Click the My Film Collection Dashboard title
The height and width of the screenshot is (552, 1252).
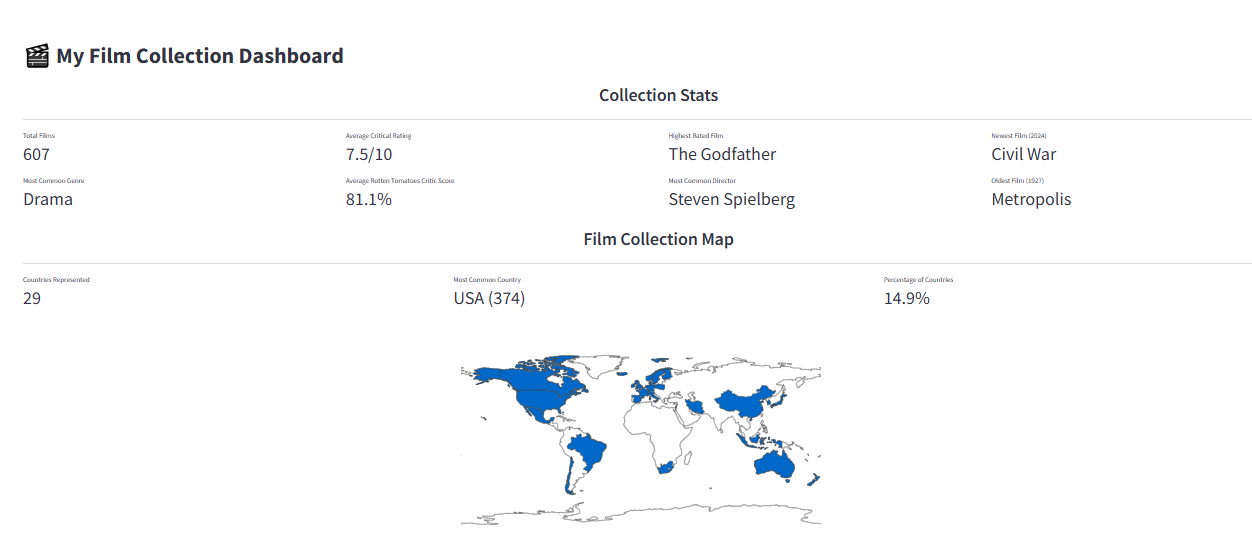[199, 56]
